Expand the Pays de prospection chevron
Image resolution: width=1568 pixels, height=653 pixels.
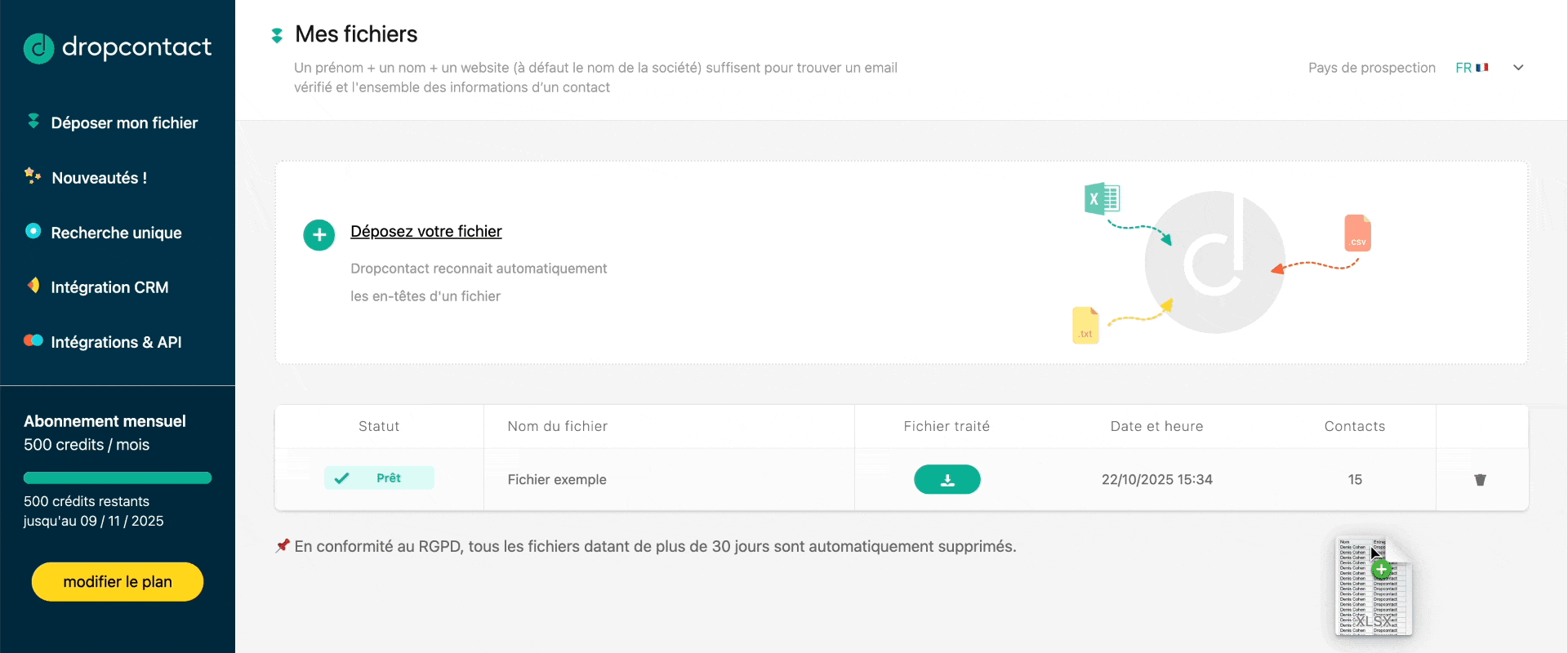(1518, 68)
